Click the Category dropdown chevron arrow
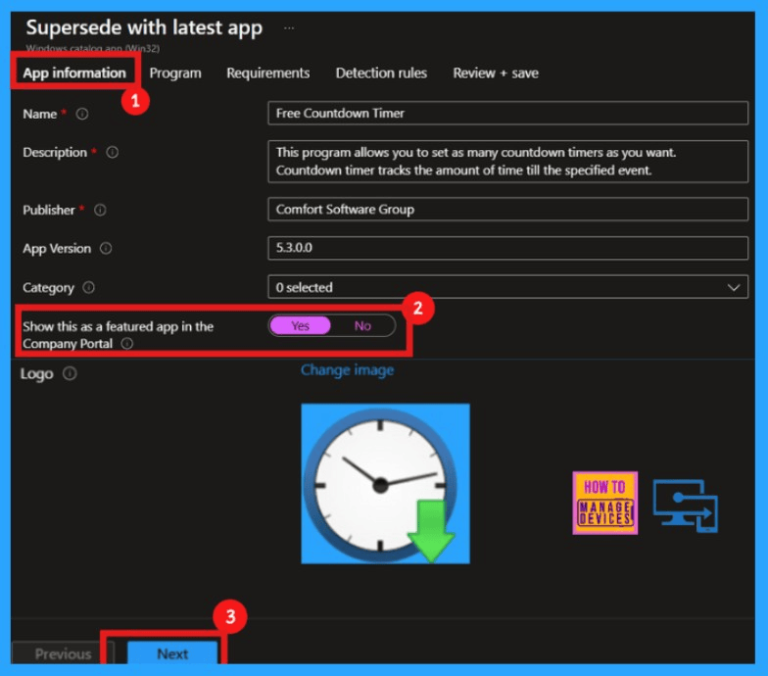The height and width of the screenshot is (676, 768). click(733, 287)
